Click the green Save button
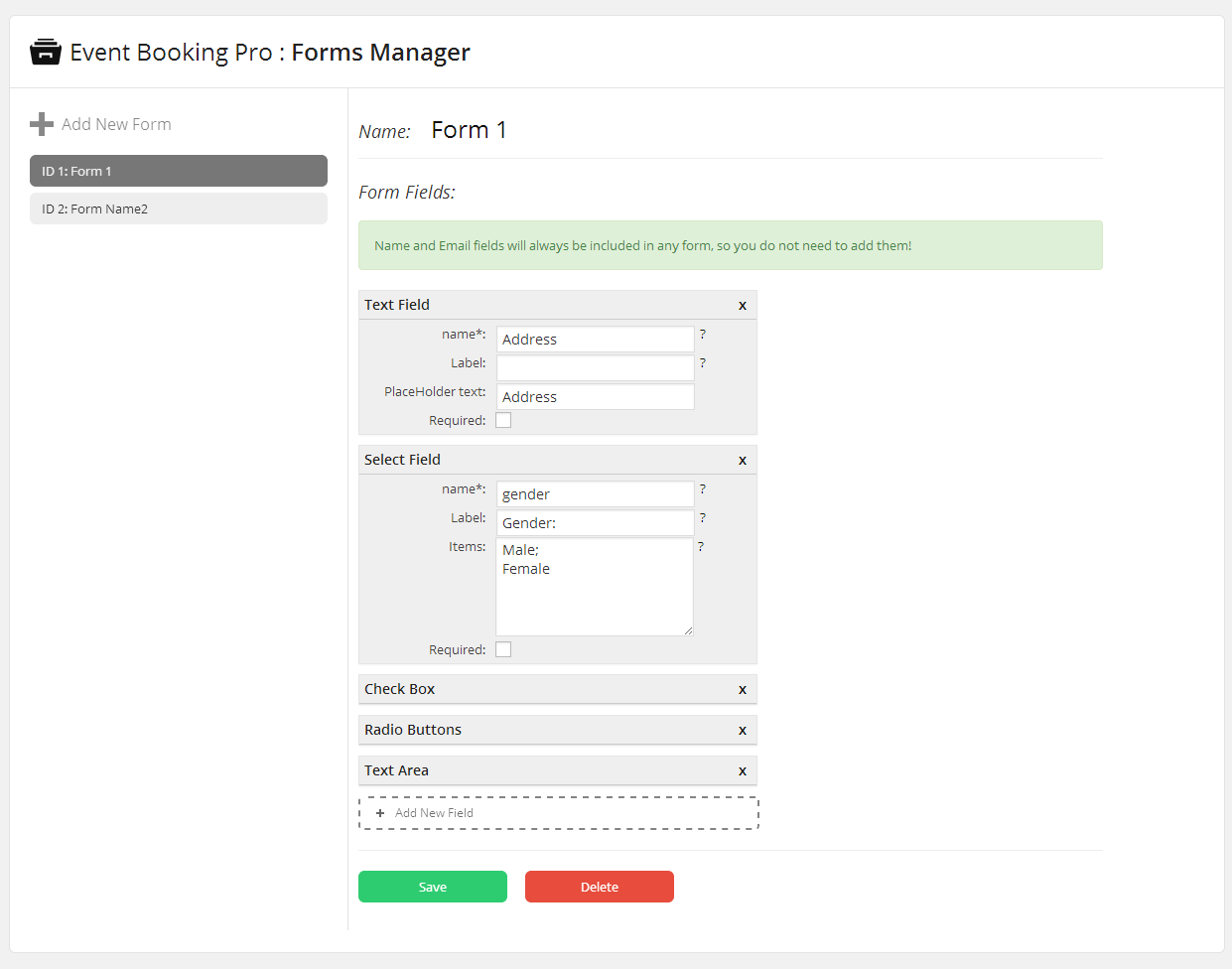The image size is (1232, 969). click(433, 887)
